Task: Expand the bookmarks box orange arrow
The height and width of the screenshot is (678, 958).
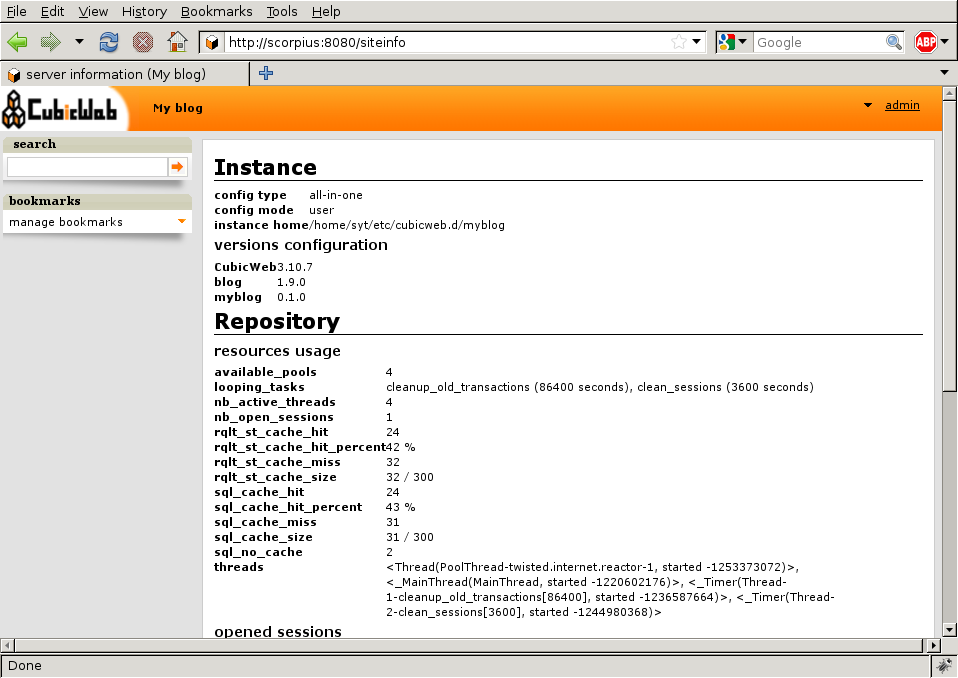Action: coord(181,221)
